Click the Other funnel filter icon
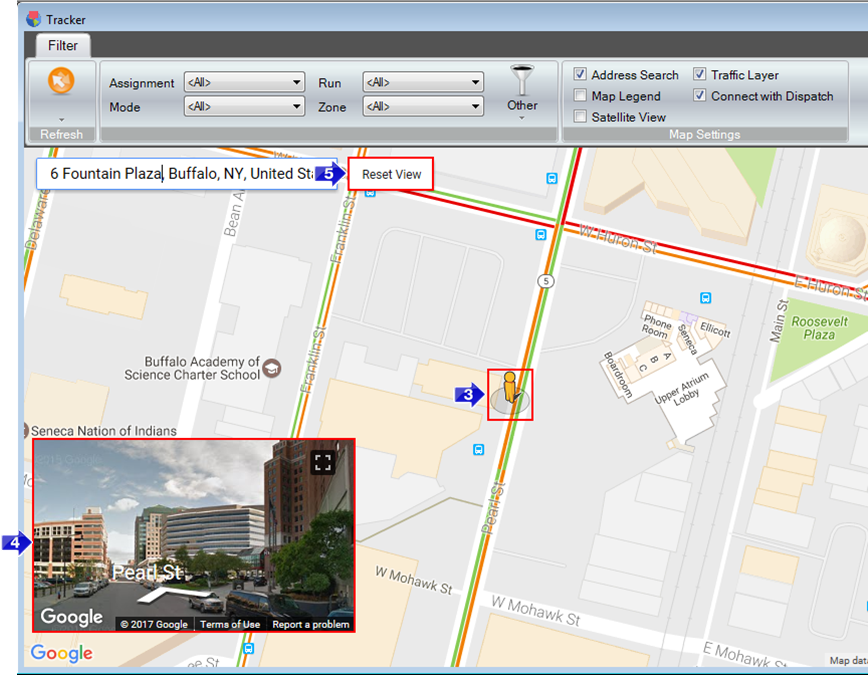This screenshot has height=675, width=868. (x=522, y=80)
